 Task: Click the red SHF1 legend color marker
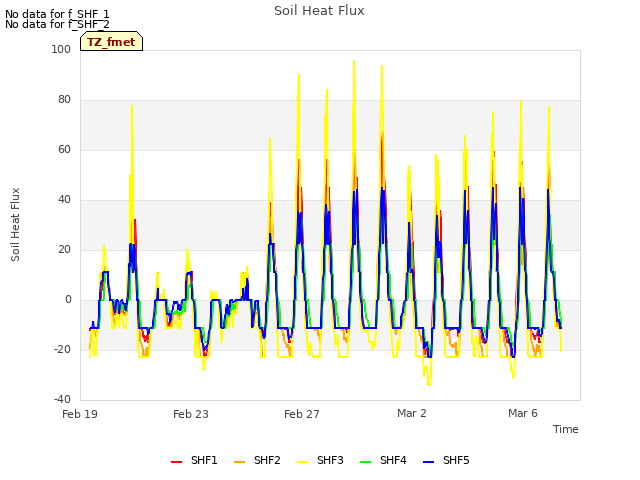coord(176,462)
